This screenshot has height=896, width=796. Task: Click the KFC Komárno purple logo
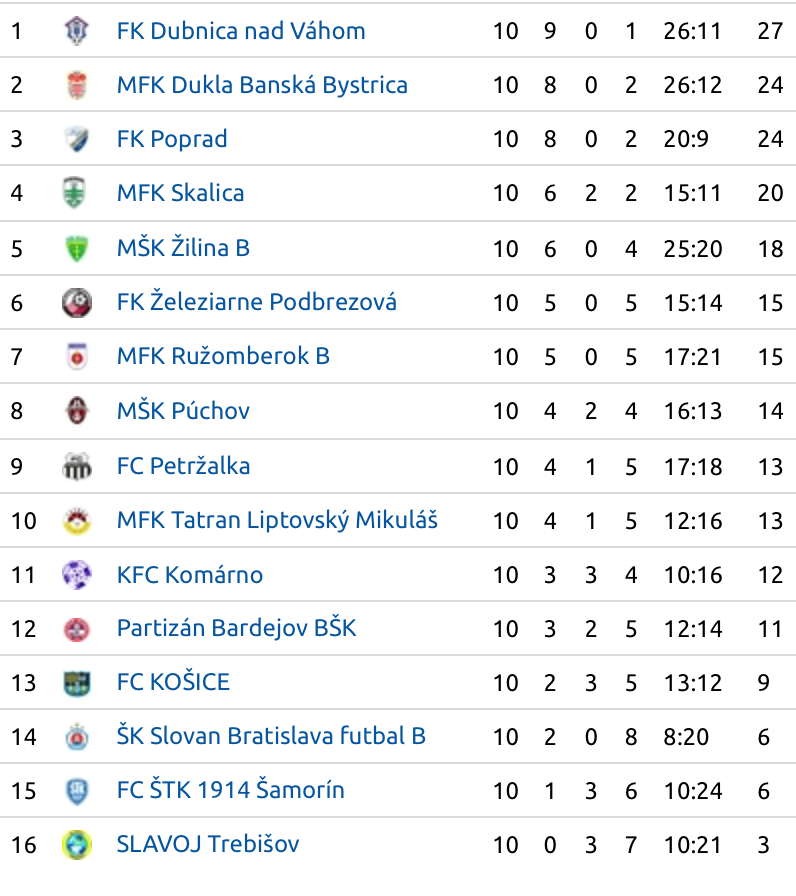click(77, 574)
